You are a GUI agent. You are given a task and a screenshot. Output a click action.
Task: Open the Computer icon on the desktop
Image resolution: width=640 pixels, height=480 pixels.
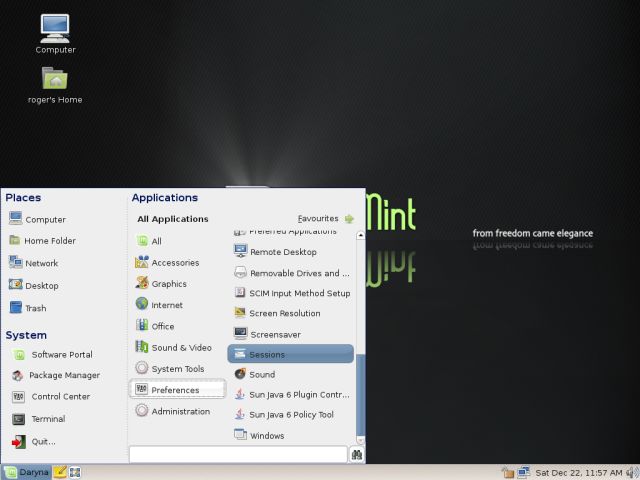coord(55,29)
